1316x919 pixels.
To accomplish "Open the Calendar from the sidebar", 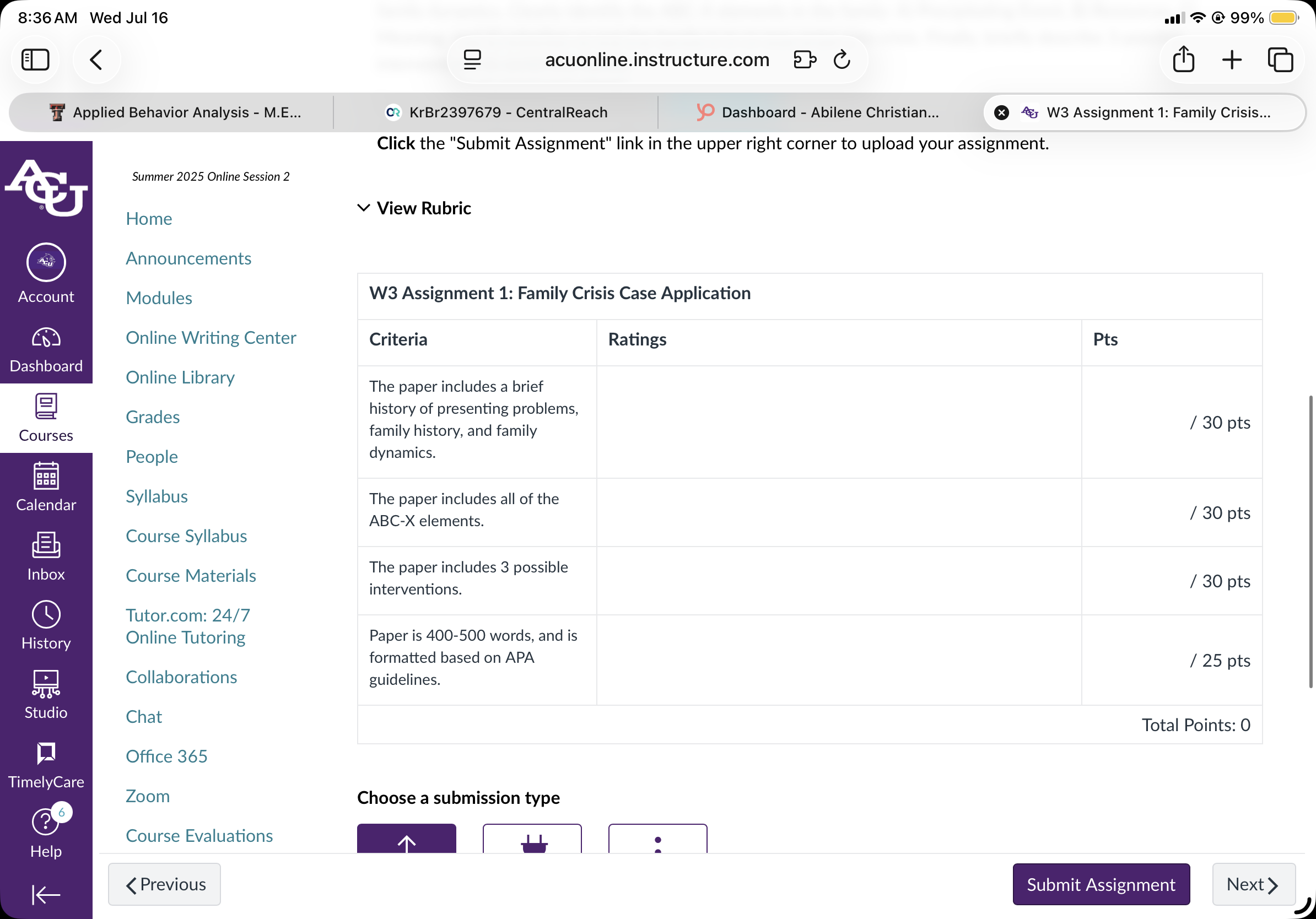I will tap(46, 487).
